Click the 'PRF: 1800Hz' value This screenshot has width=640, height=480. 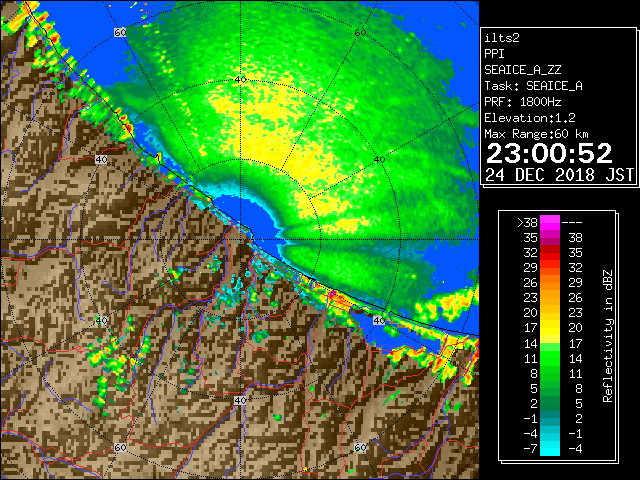coord(522,102)
